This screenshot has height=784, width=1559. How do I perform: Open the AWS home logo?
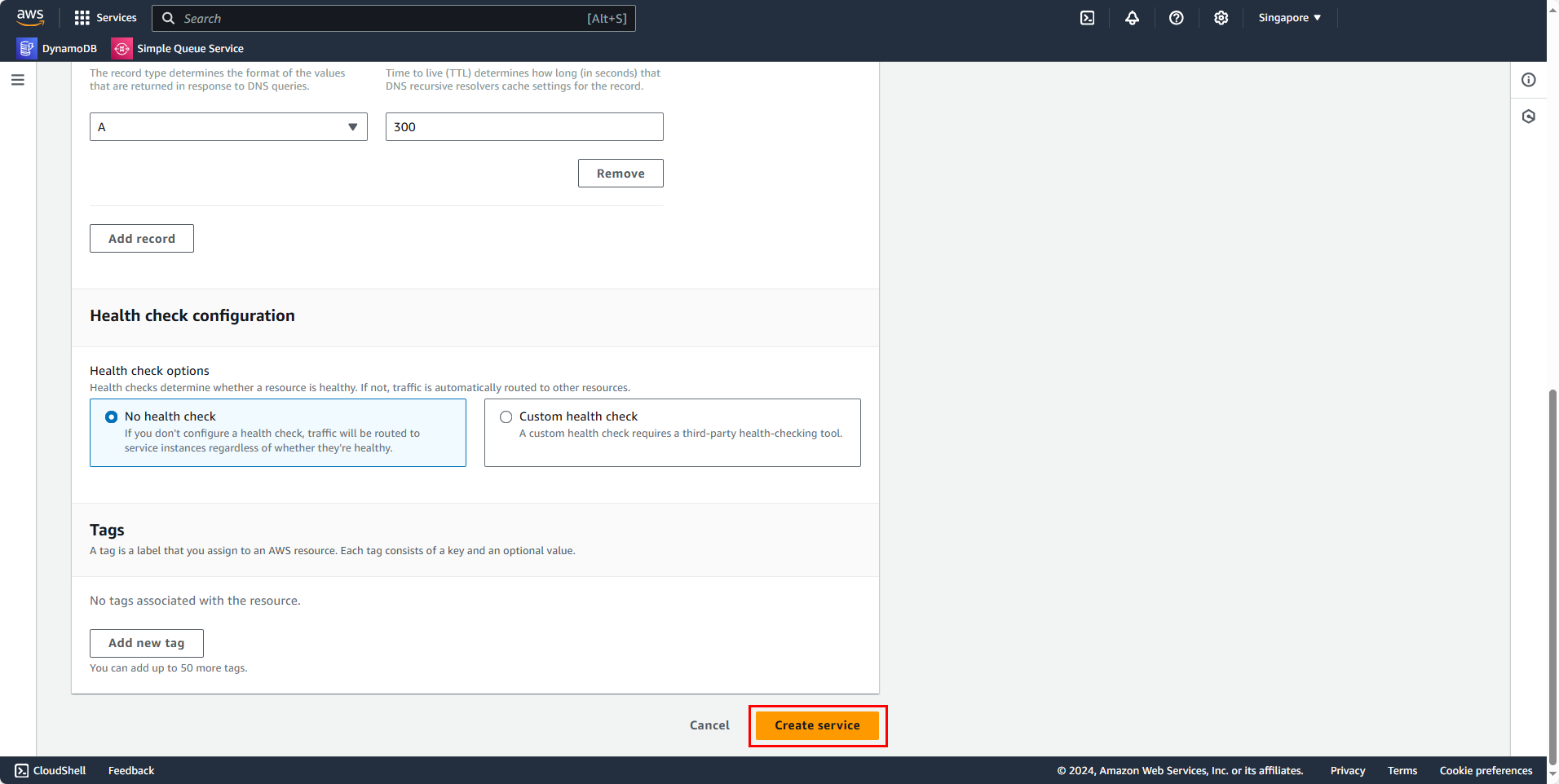30,17
